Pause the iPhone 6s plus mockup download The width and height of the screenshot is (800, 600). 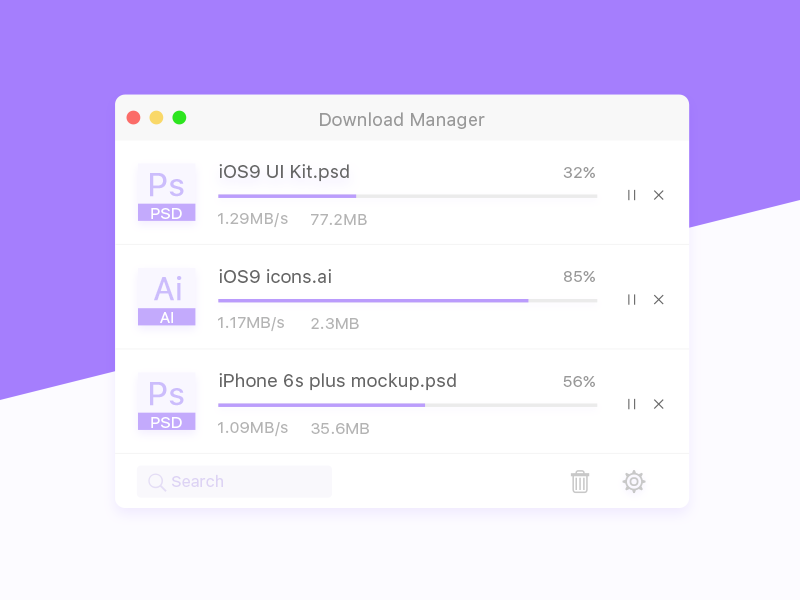(x=631, y=404)
